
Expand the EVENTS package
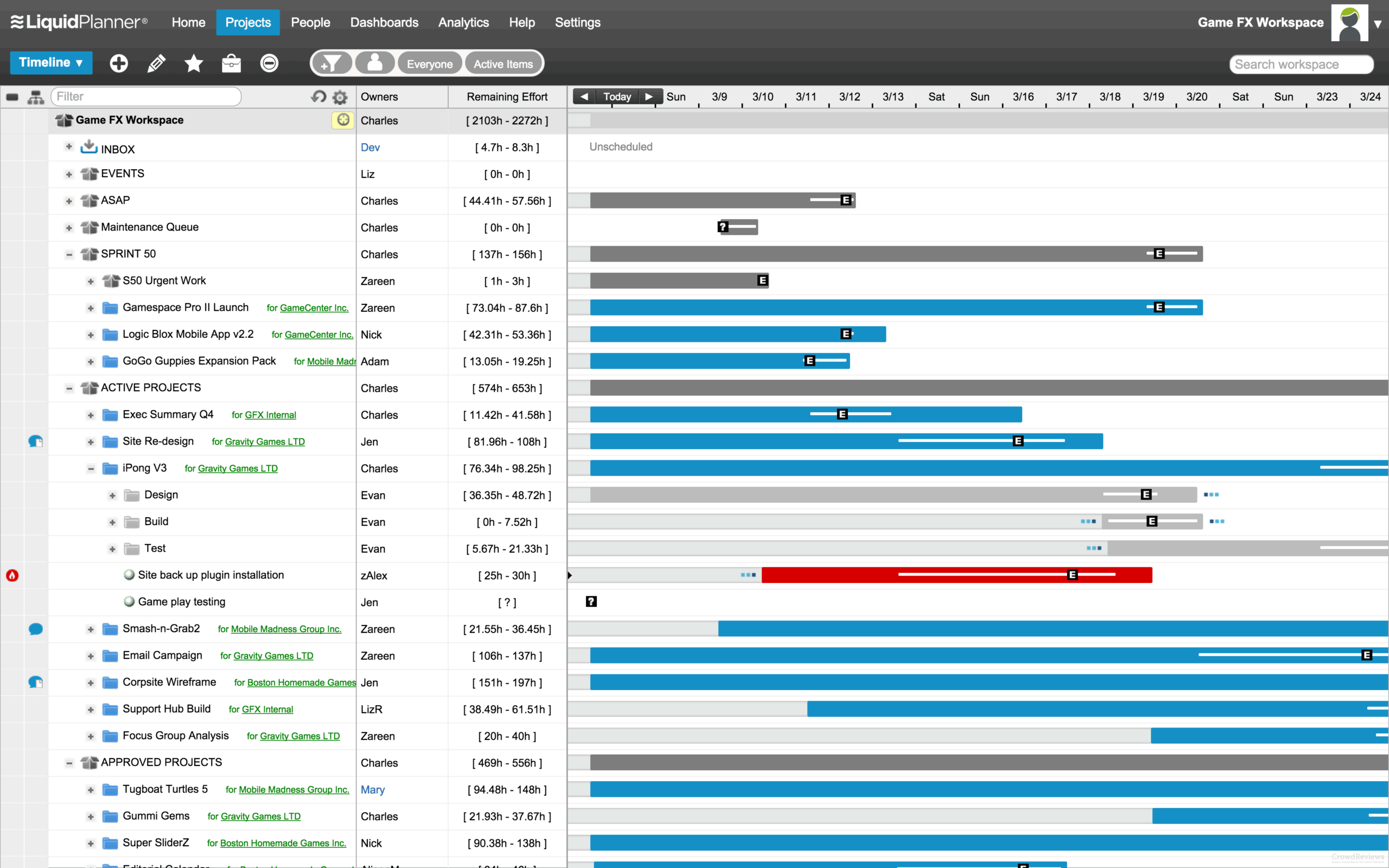[69, 174]
